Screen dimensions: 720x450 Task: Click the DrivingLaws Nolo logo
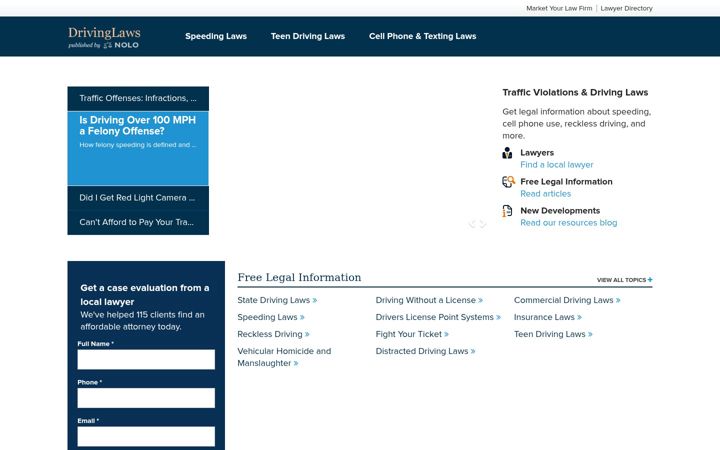pyautogui.click(x=104, y=37)
